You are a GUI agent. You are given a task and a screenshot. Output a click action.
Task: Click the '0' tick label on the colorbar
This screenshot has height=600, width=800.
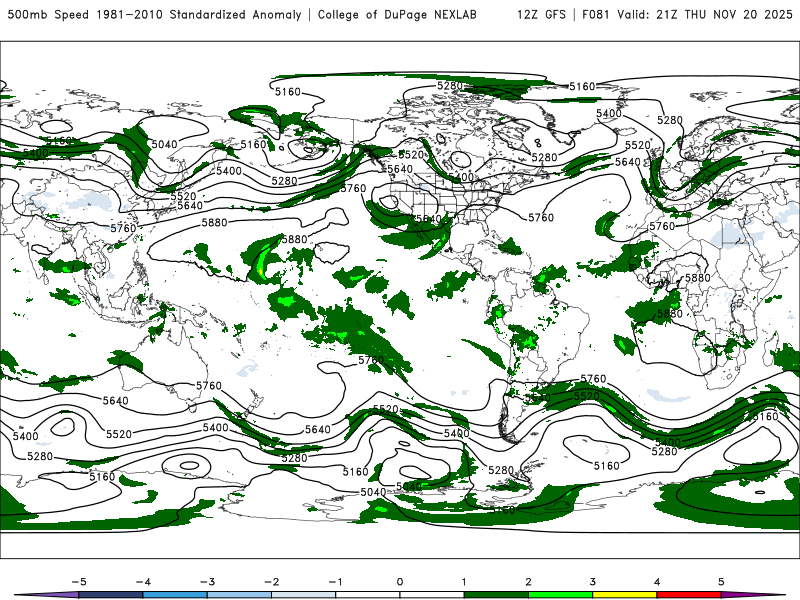click(x=399, y=582)
